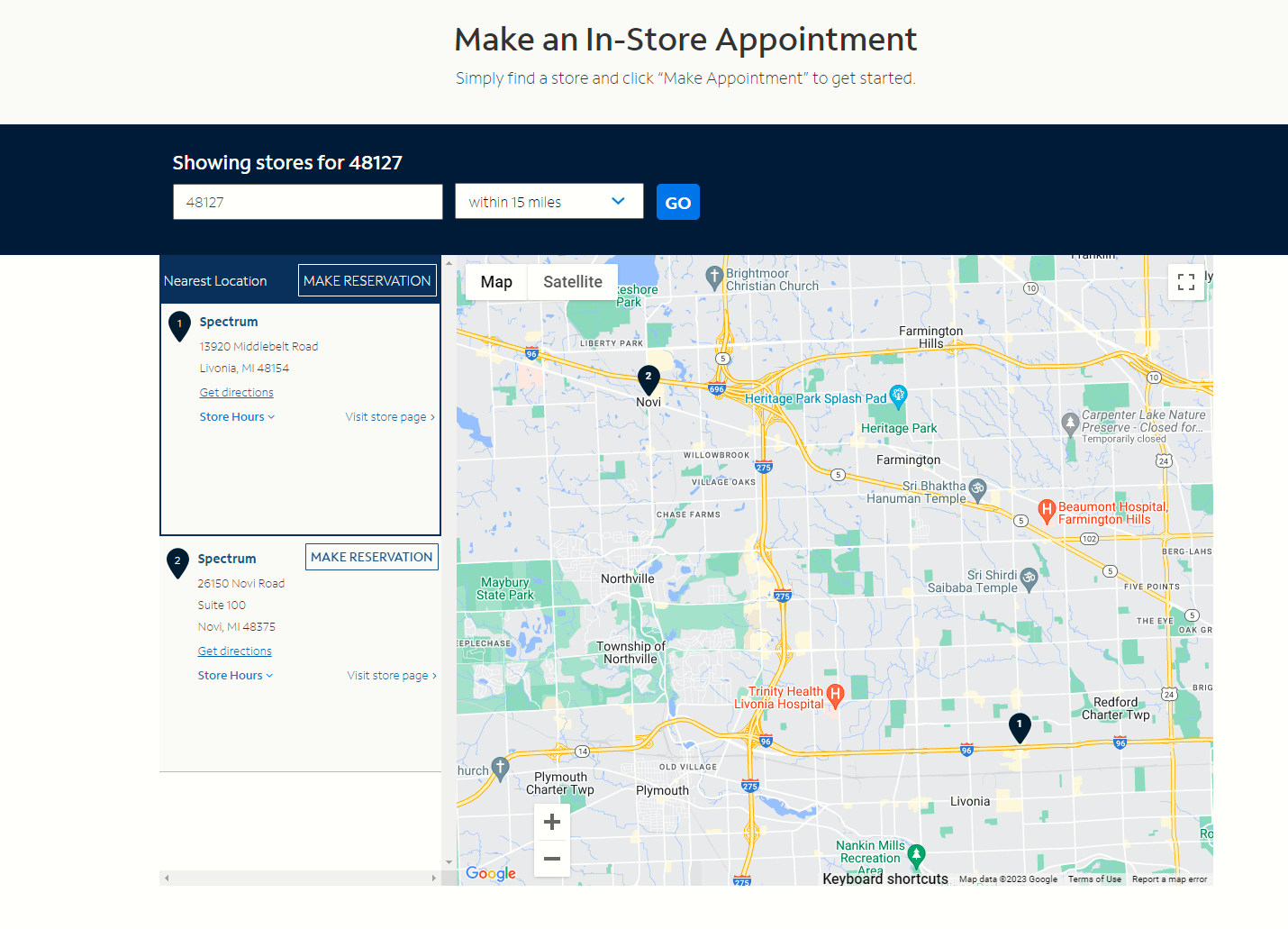
Task: Click the store list vertical scrollbar
Action: click(x=448, y=563)
